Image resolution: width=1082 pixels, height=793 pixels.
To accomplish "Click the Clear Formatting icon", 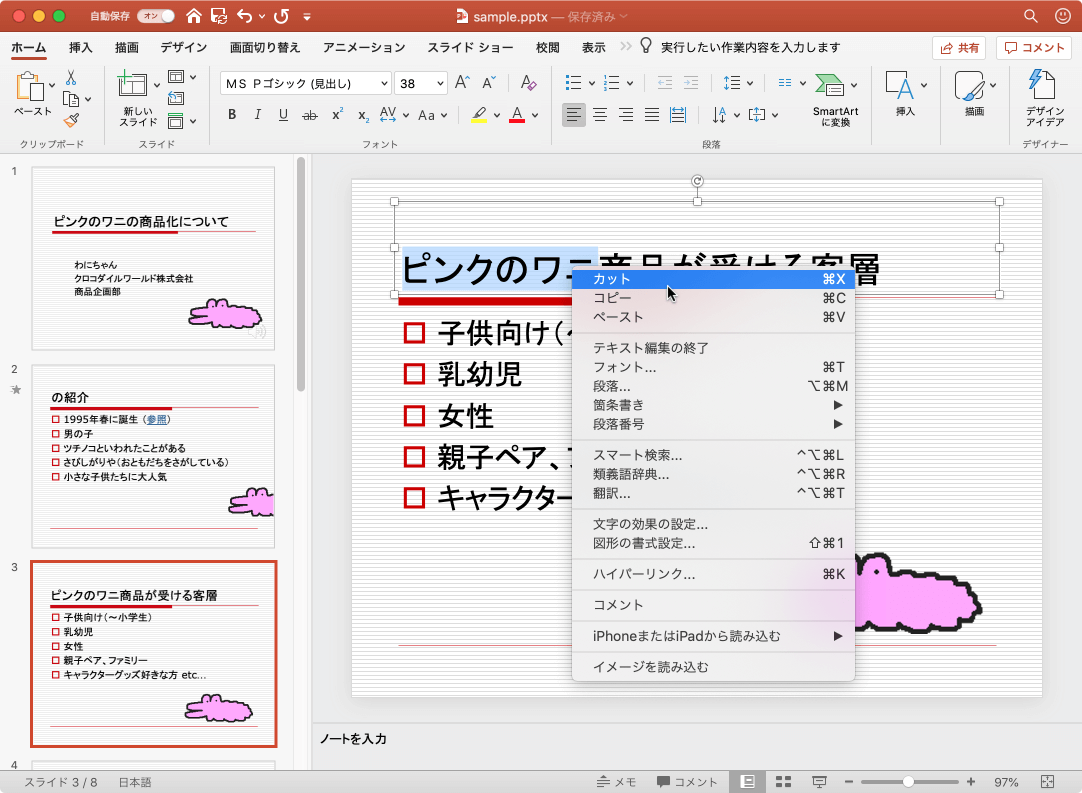I will point(529,84).
